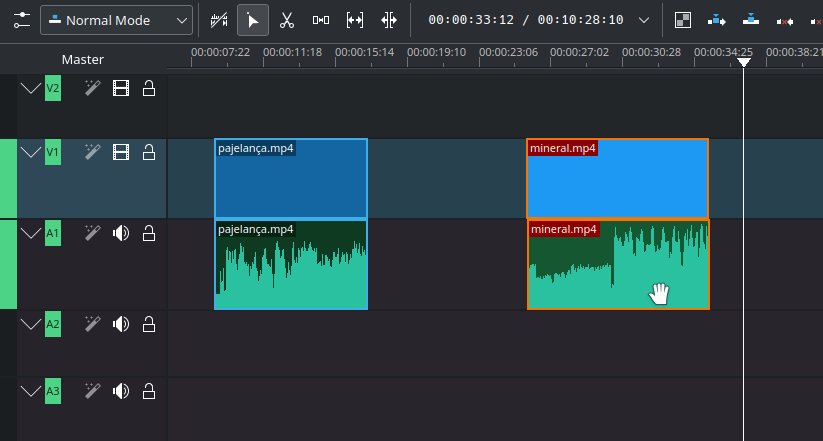The height and width of the screenshot is (441, 823).
Task: Choose the Spacer tool
Action: point(321,20)
